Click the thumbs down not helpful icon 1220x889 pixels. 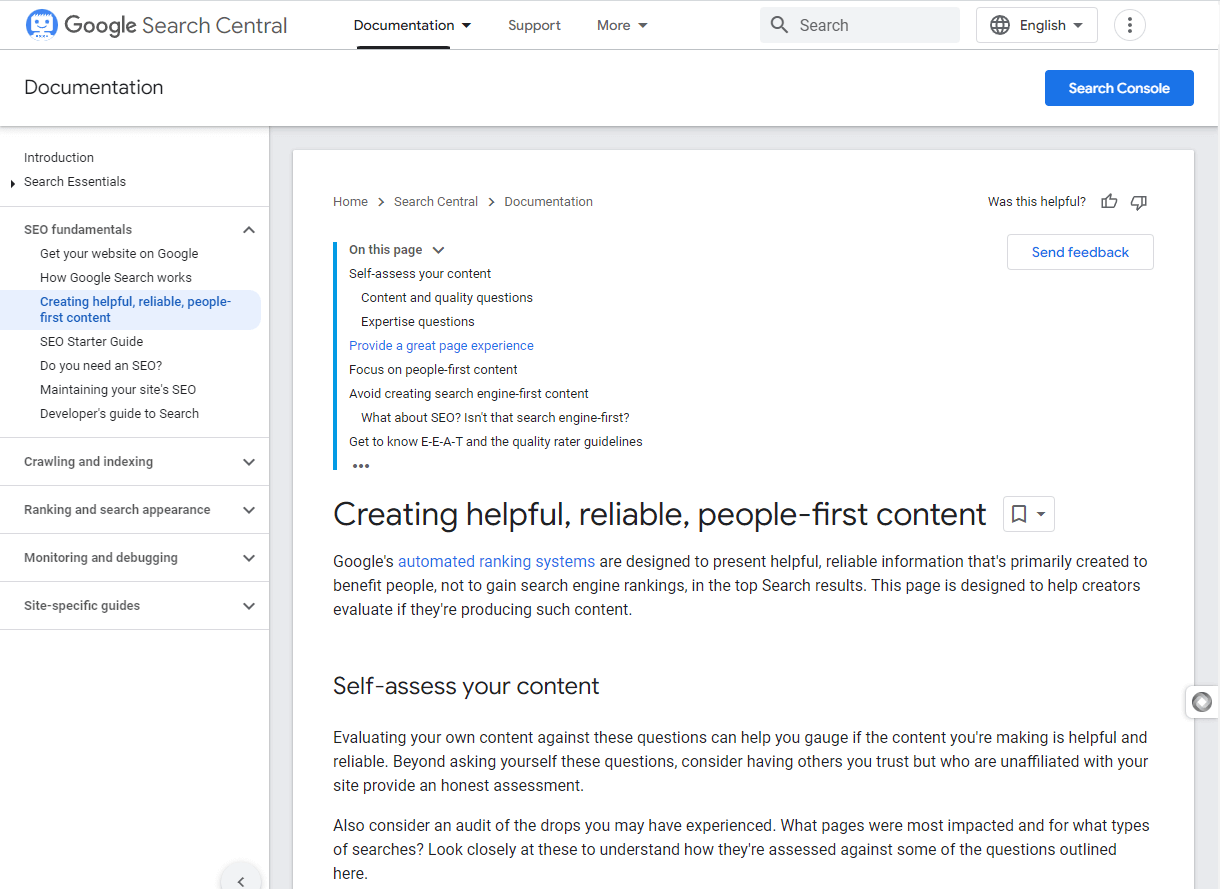coord(1138,202)
